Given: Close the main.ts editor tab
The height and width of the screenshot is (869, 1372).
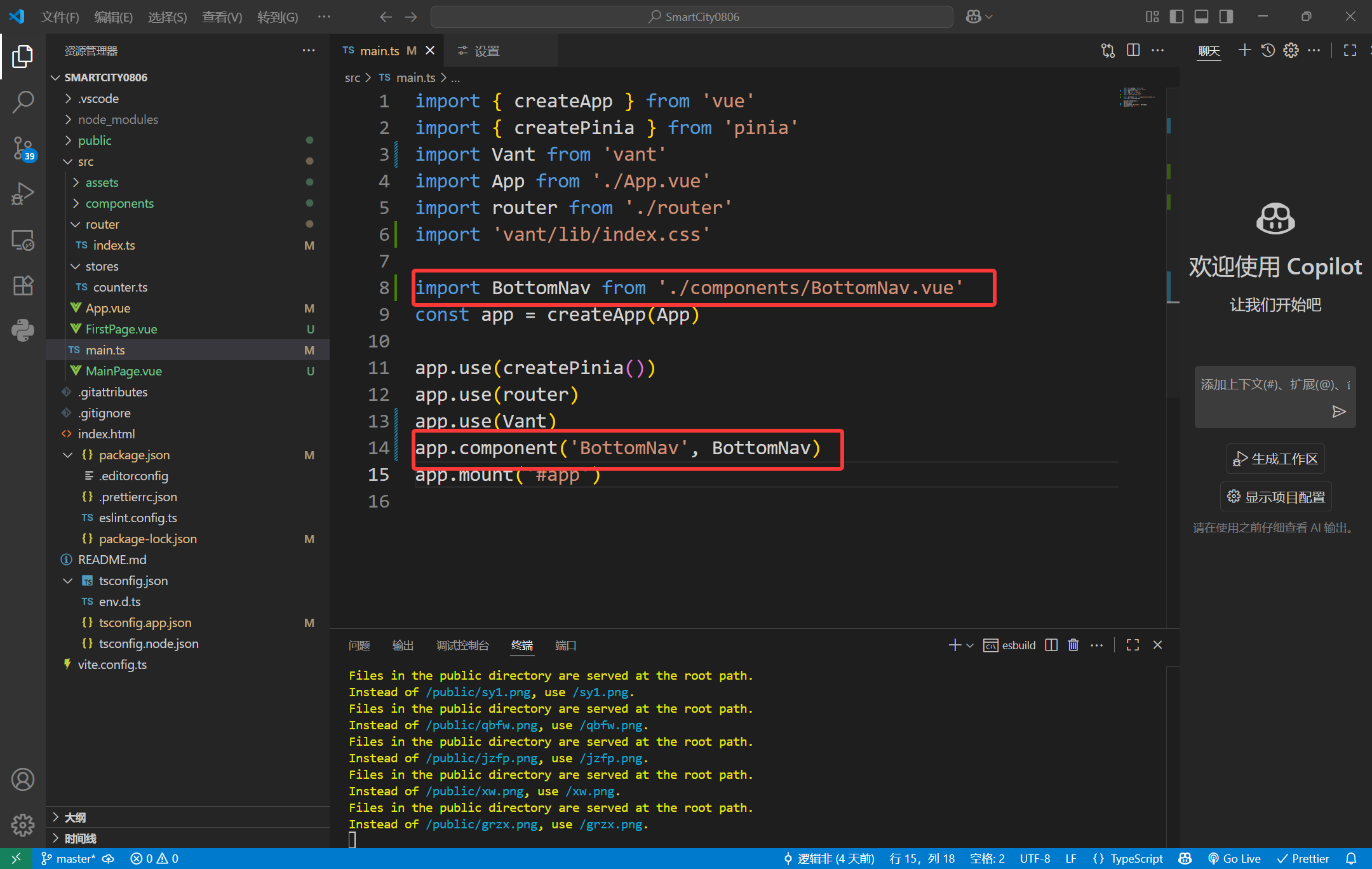Looking at the screenshot, I should (x=430, y=50).
